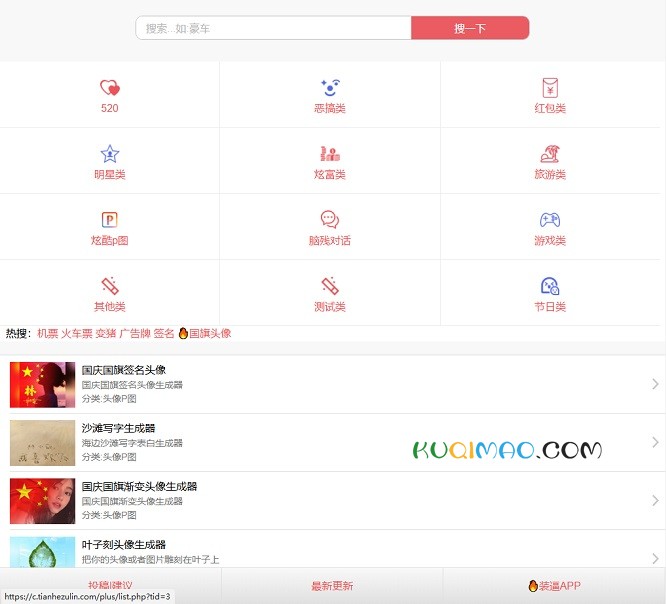The height and width of the screenshot is (604, 666).
Task: Open the 测试类 category icon
Action: tap(330, 286)
